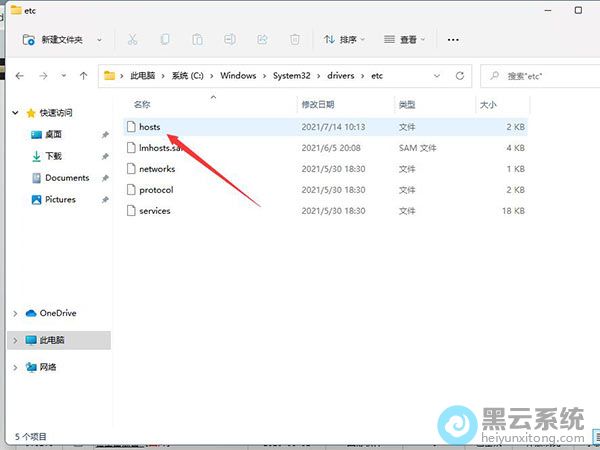The width and height of the screenshot is (600, 450).
Task: Click the Delete trash can icon
Action: coord(295,40)
